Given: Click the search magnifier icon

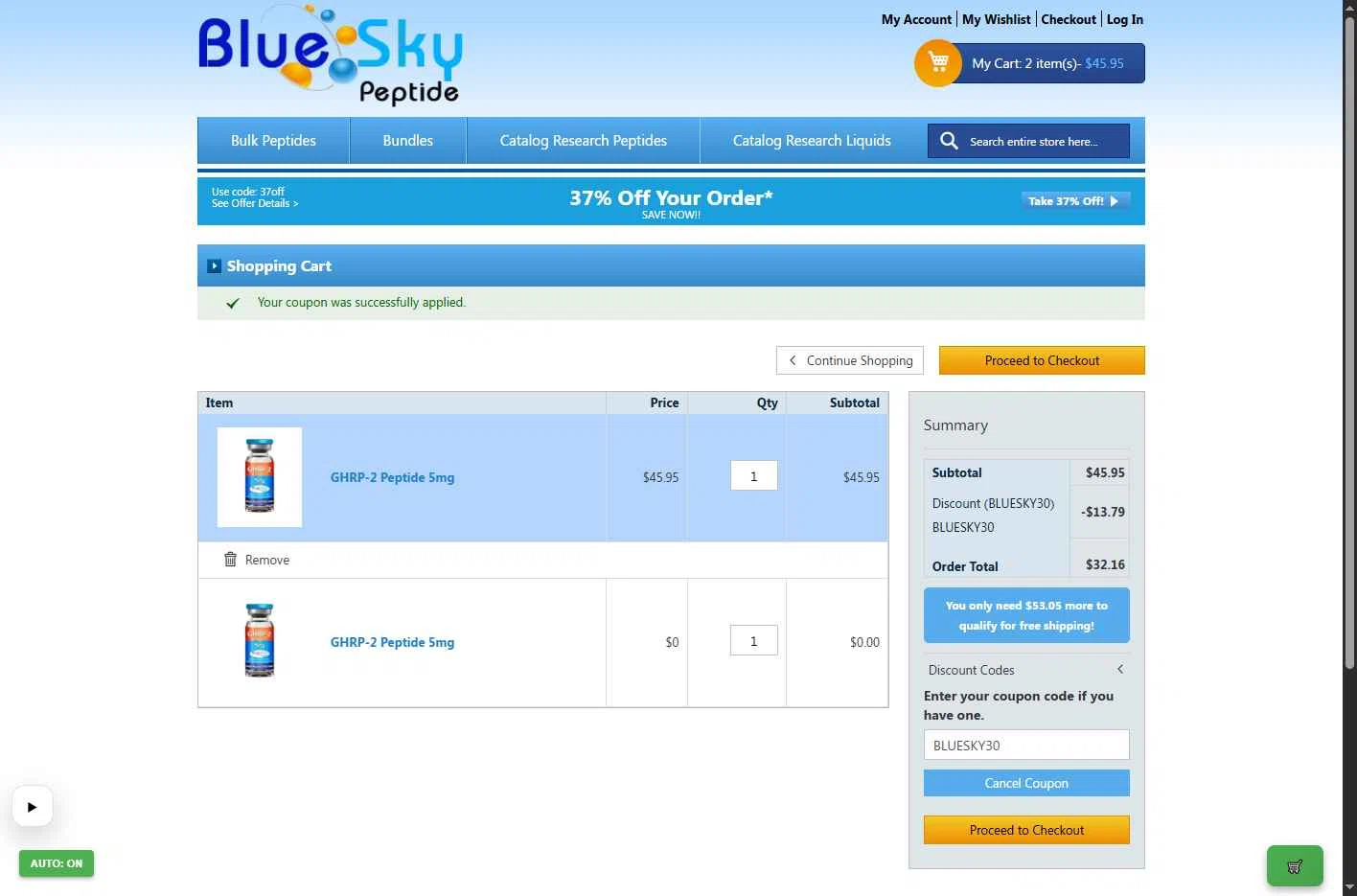Looking at the screenshot, I should (x=949, y=141).
